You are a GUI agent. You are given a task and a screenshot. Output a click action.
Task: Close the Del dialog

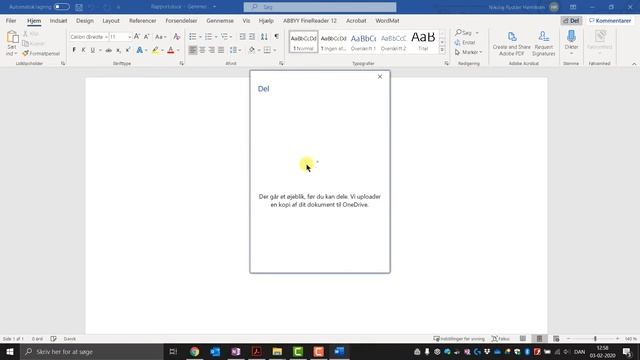(380, 77)
